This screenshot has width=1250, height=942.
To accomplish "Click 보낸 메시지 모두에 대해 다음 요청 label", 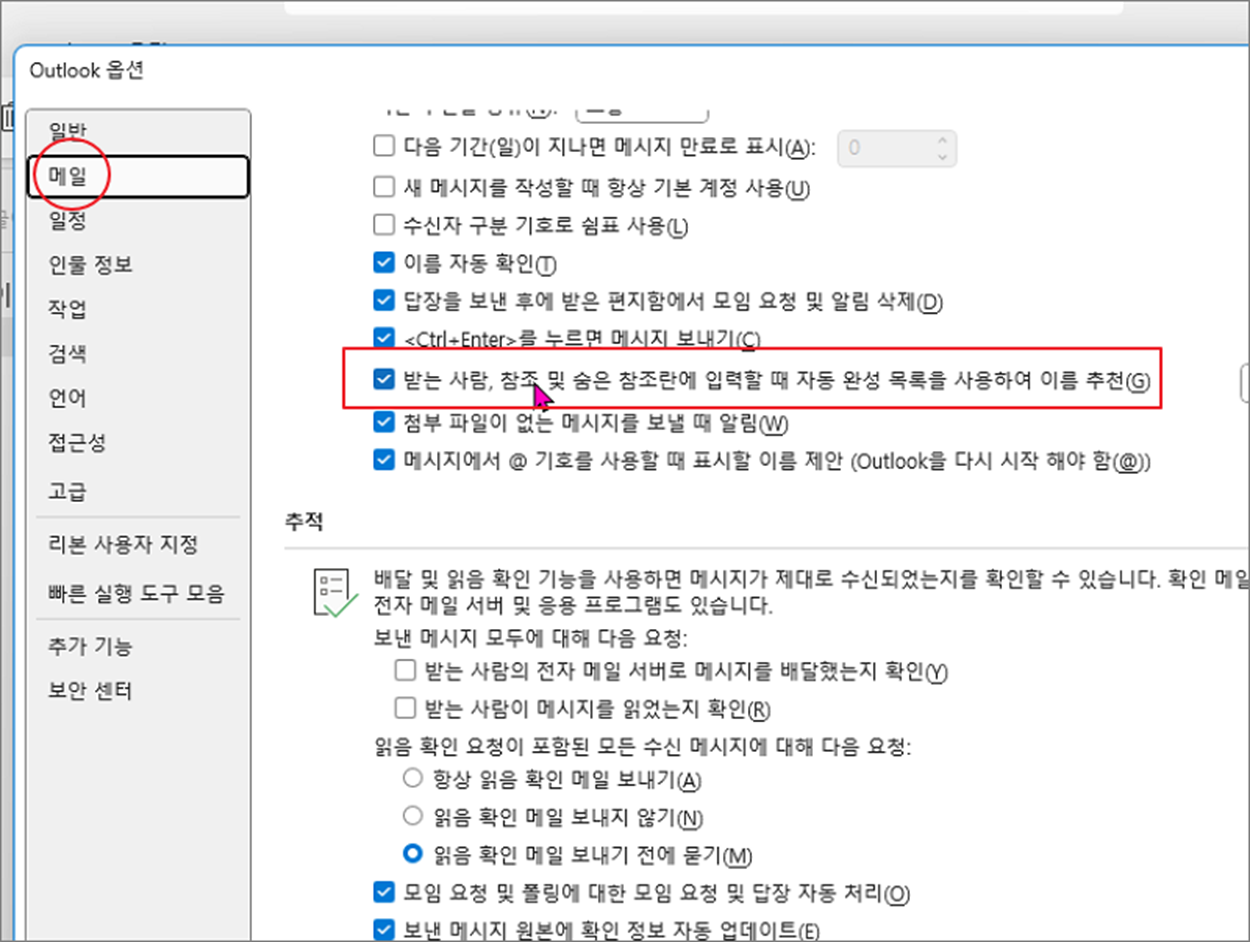I will pos(531,636).
